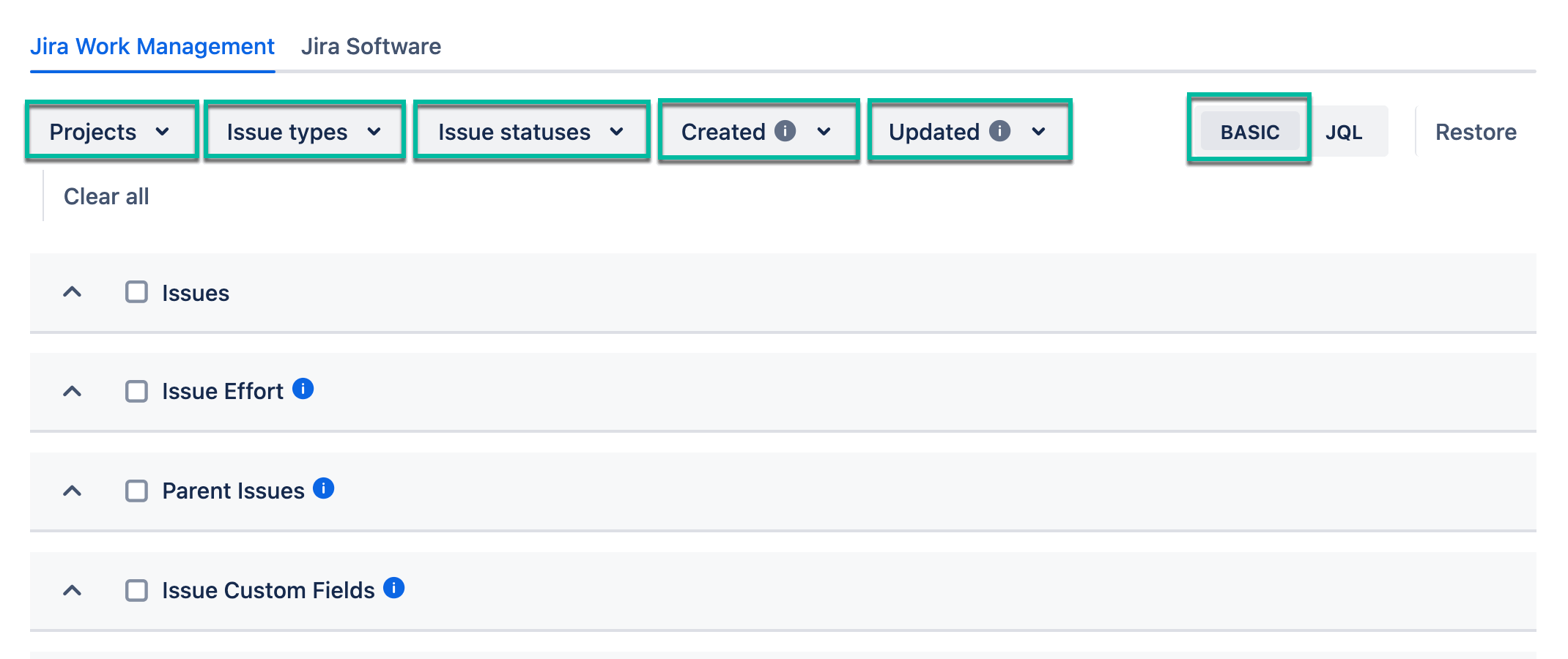Switch to the Jira Software tab
1568x659 pixels.
[371, 46]
